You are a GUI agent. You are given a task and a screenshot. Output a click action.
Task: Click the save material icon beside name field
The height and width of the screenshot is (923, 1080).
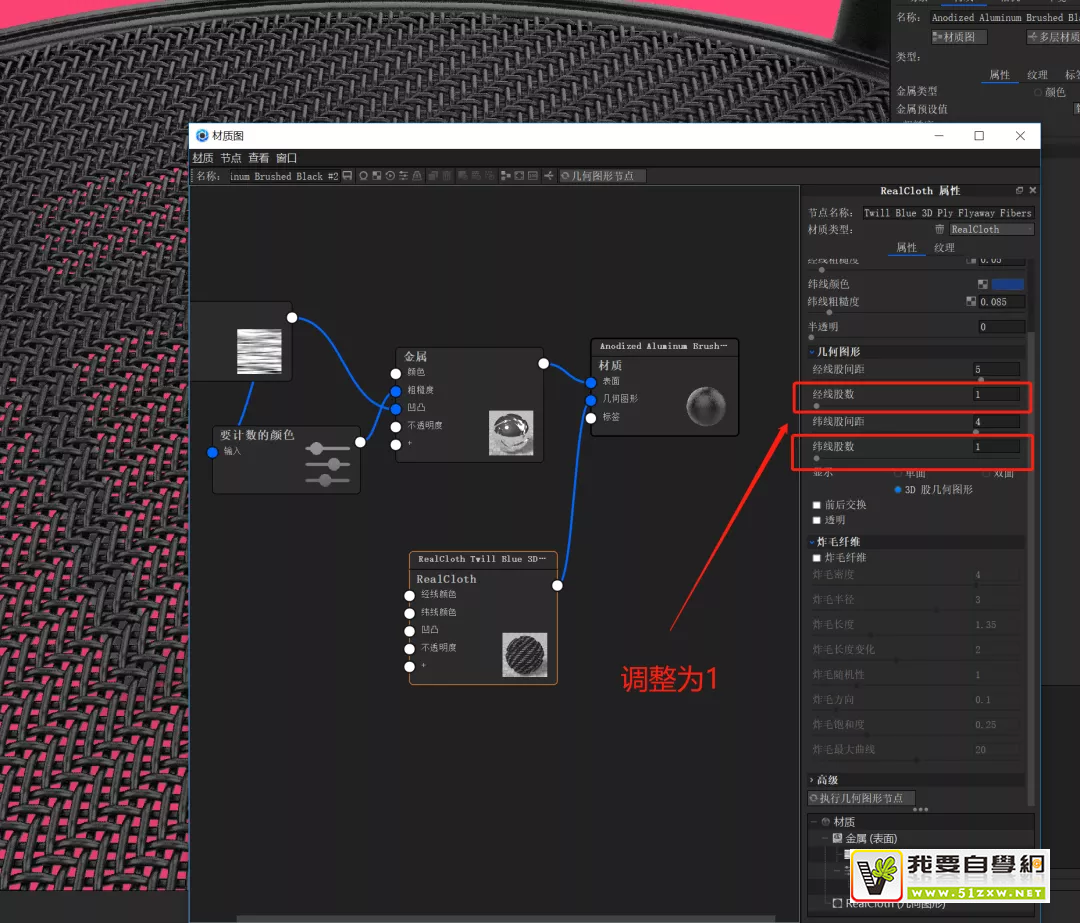(347, 176)
